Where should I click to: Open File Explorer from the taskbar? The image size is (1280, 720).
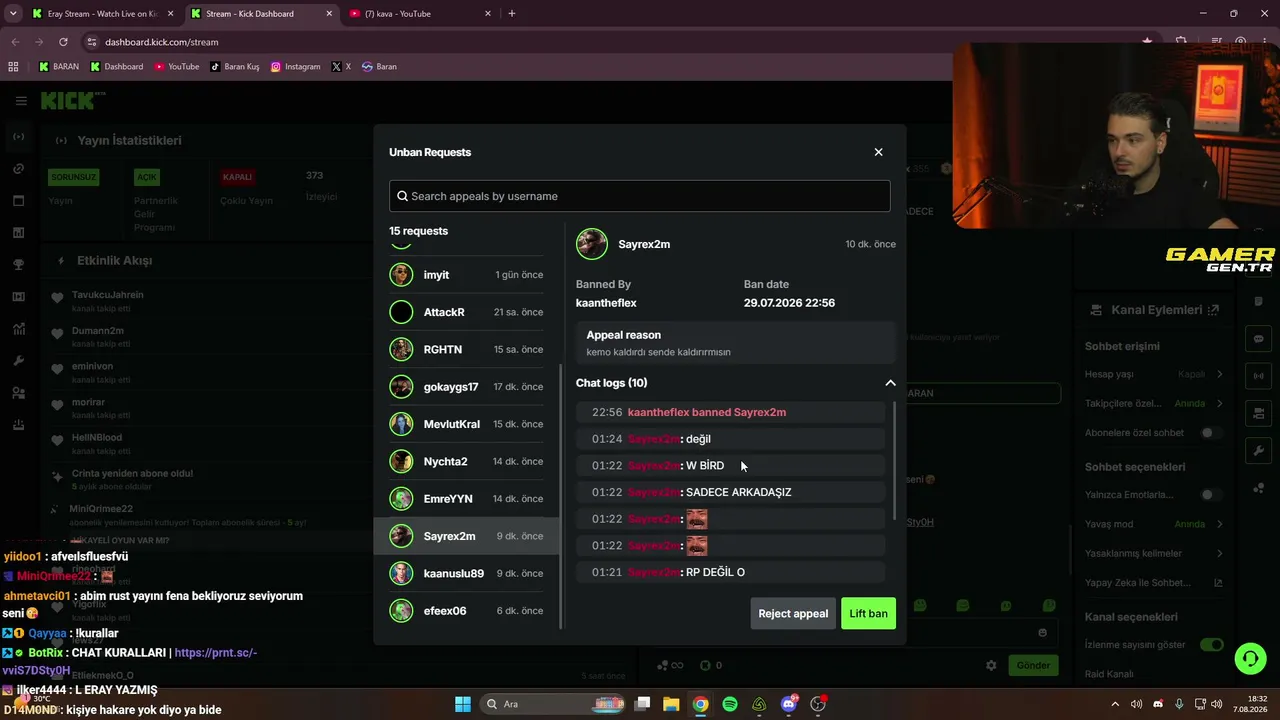click(671, 704)
